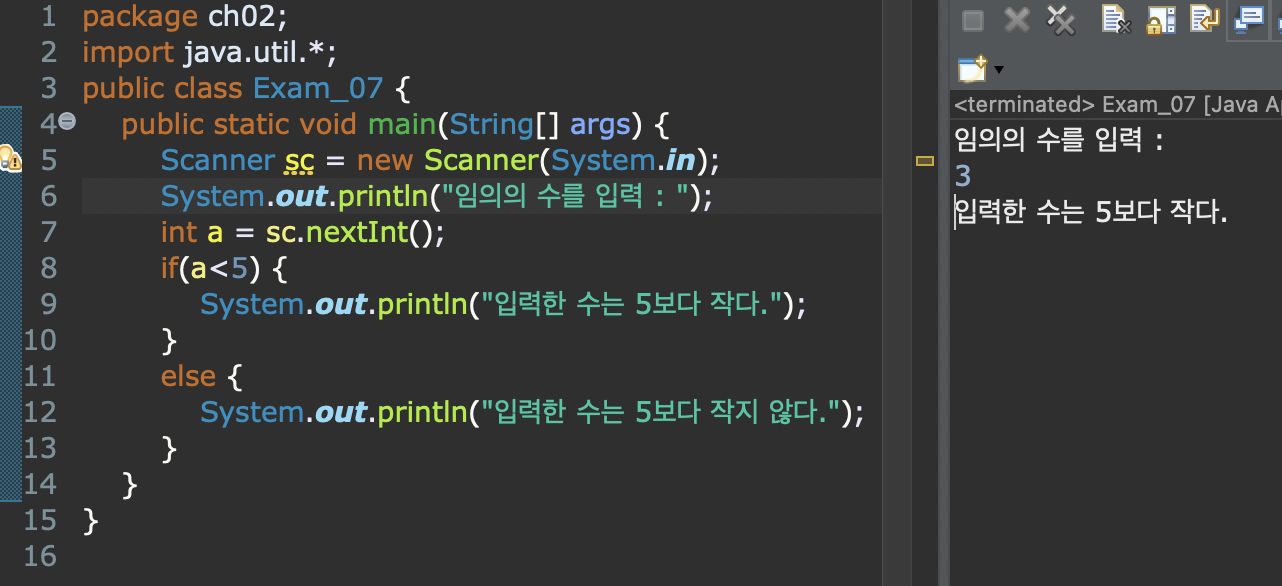Click the entered value 3 in console

pos(963,176)
